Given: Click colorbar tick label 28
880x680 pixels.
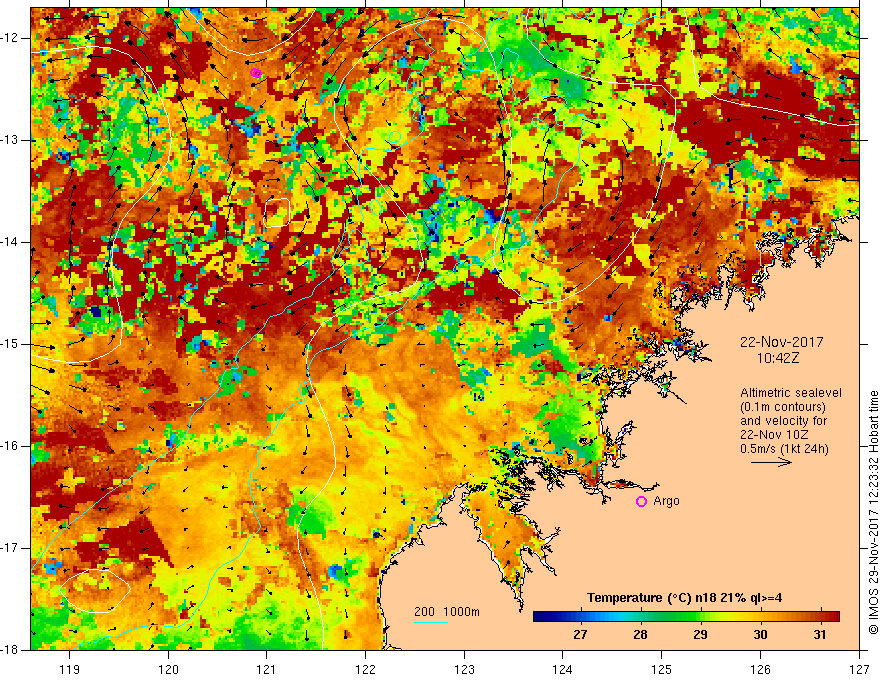Looking at the screenshot, I should click(x=640, y=635).
